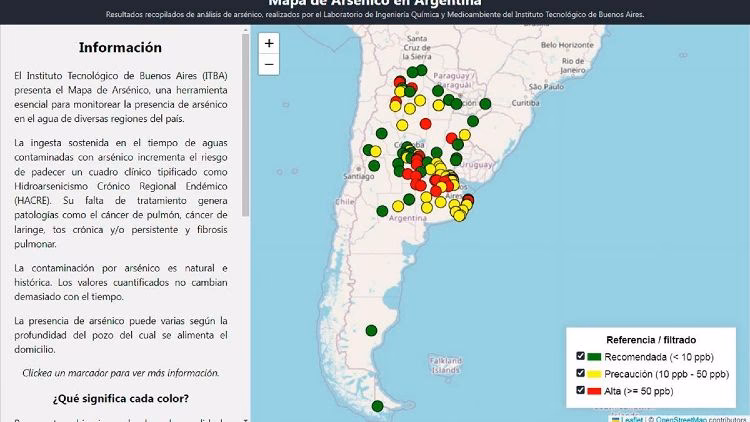Uncheck the Recomendada (< 10 ppb) filter
This screenshot has width=750, height=422.
[x=580, y=356]
